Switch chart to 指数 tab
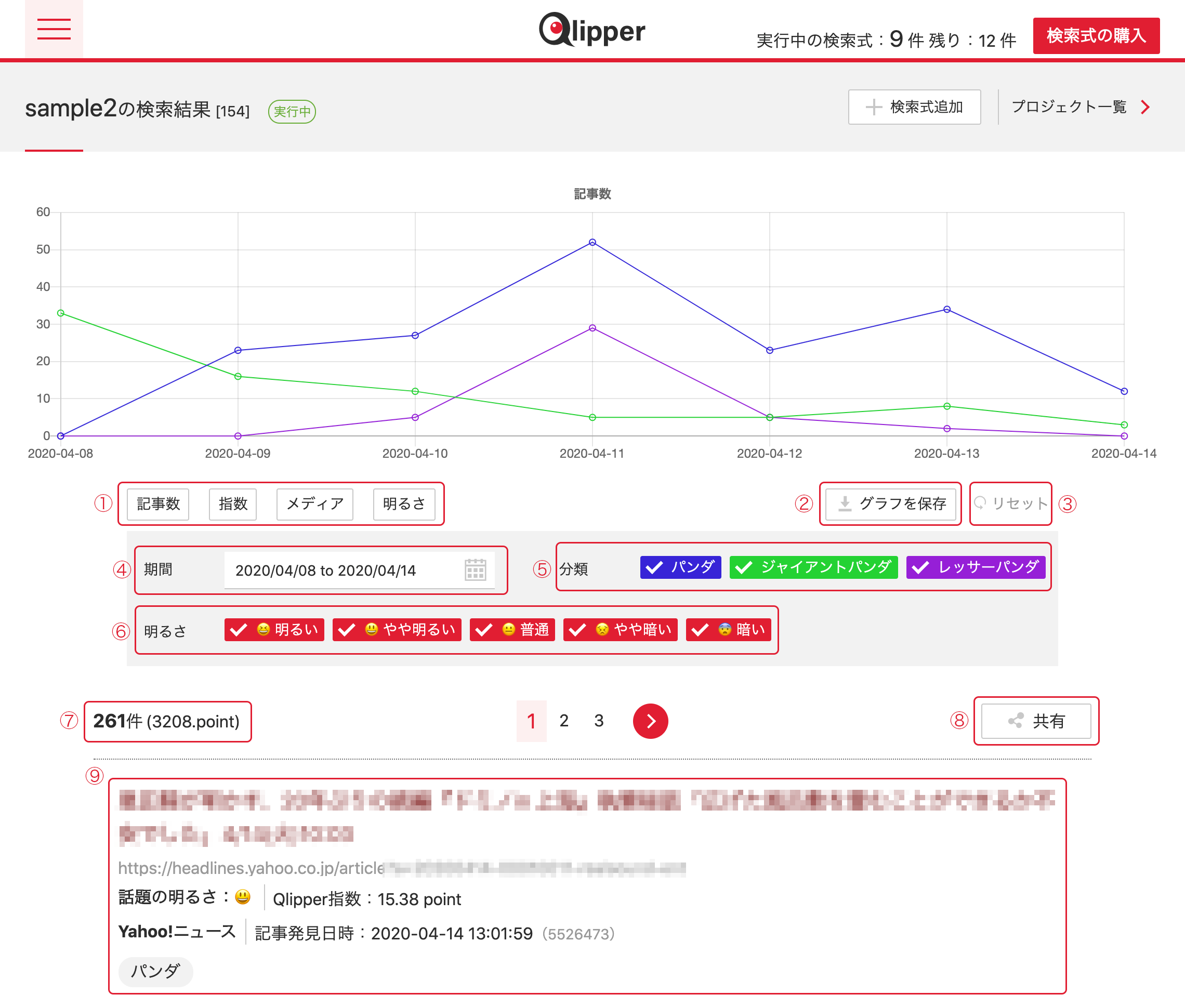Screen dimensions: 1185x1008 [233, 503]
